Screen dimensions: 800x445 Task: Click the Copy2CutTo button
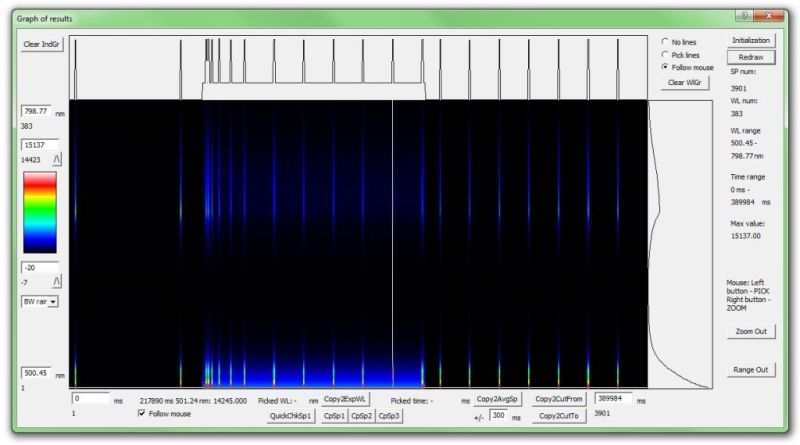[x=559, y=416]
